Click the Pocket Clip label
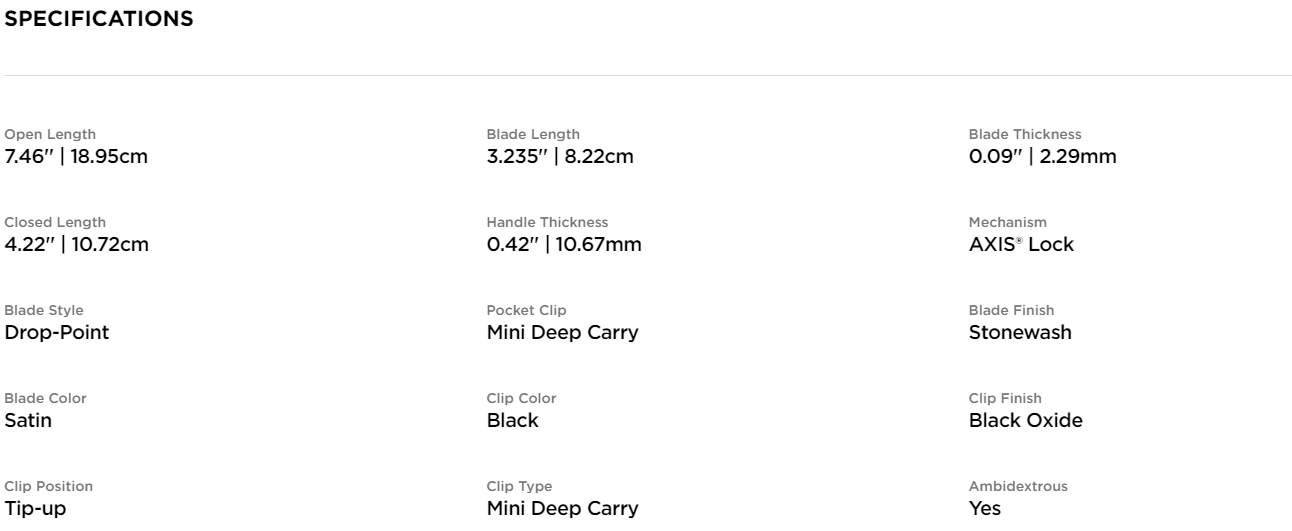The height and width of the screenshot is (531, 1292). coord(526,310)
